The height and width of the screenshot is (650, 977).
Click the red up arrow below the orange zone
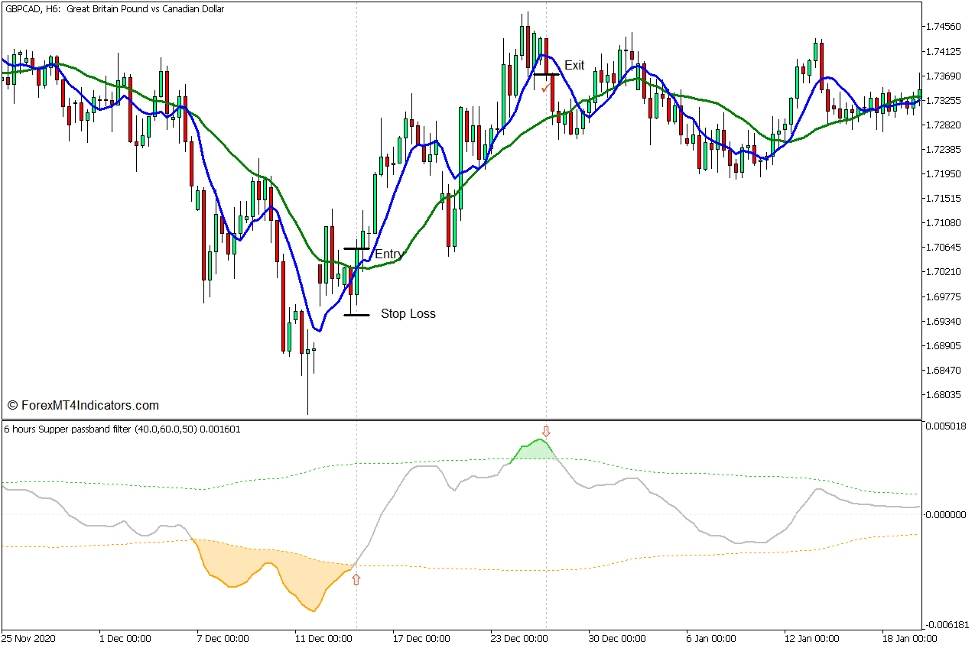pos(357,581)
